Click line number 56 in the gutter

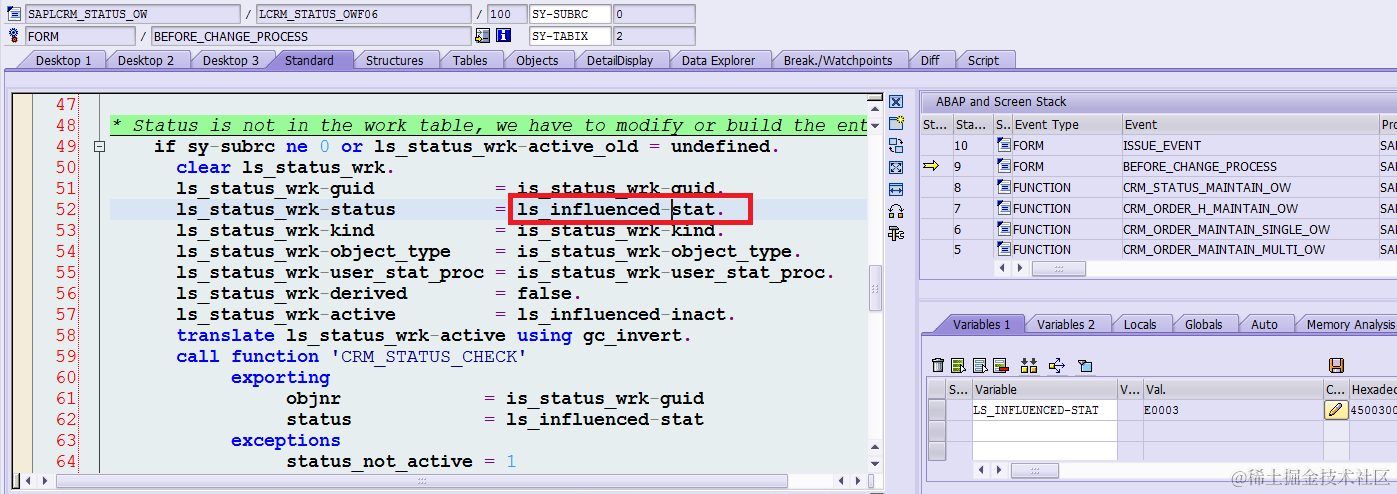[x=65, y=294]
